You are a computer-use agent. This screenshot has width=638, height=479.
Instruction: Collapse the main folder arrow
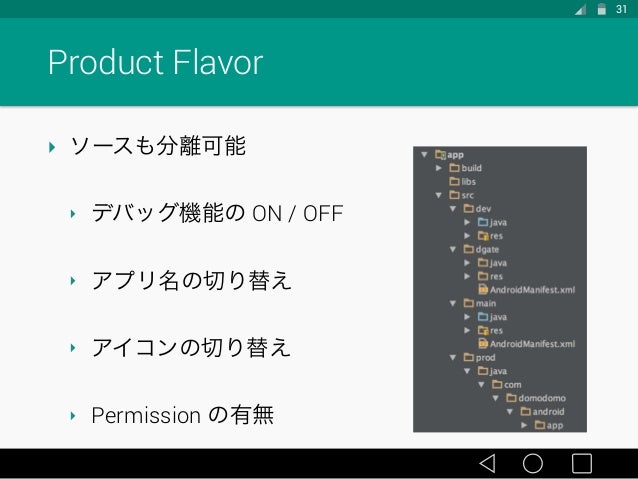coord(453,304)
